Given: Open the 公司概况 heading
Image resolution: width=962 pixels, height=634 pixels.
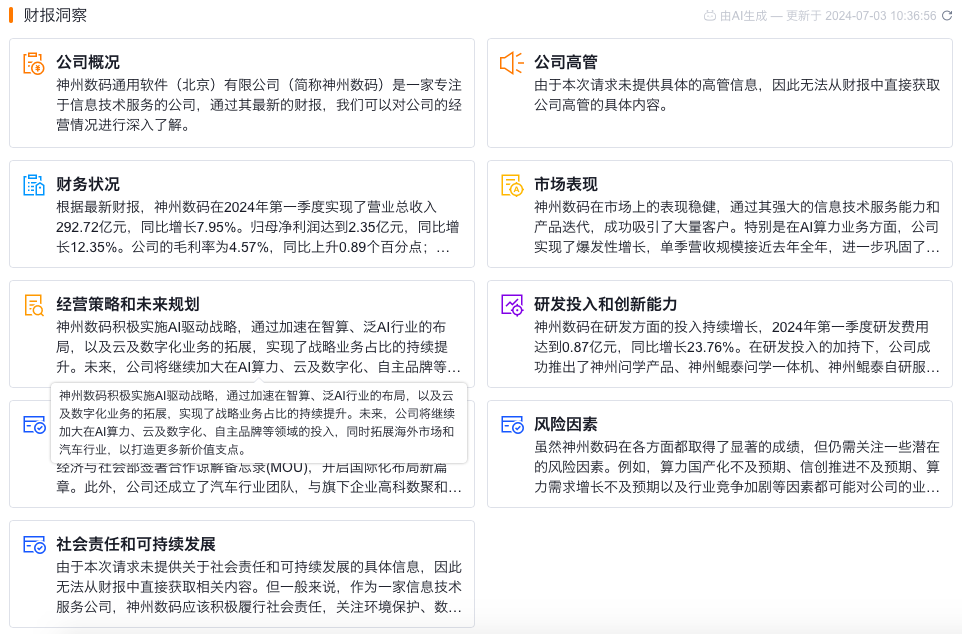Looking at the screenshot, I should click(x=88, y=62).
